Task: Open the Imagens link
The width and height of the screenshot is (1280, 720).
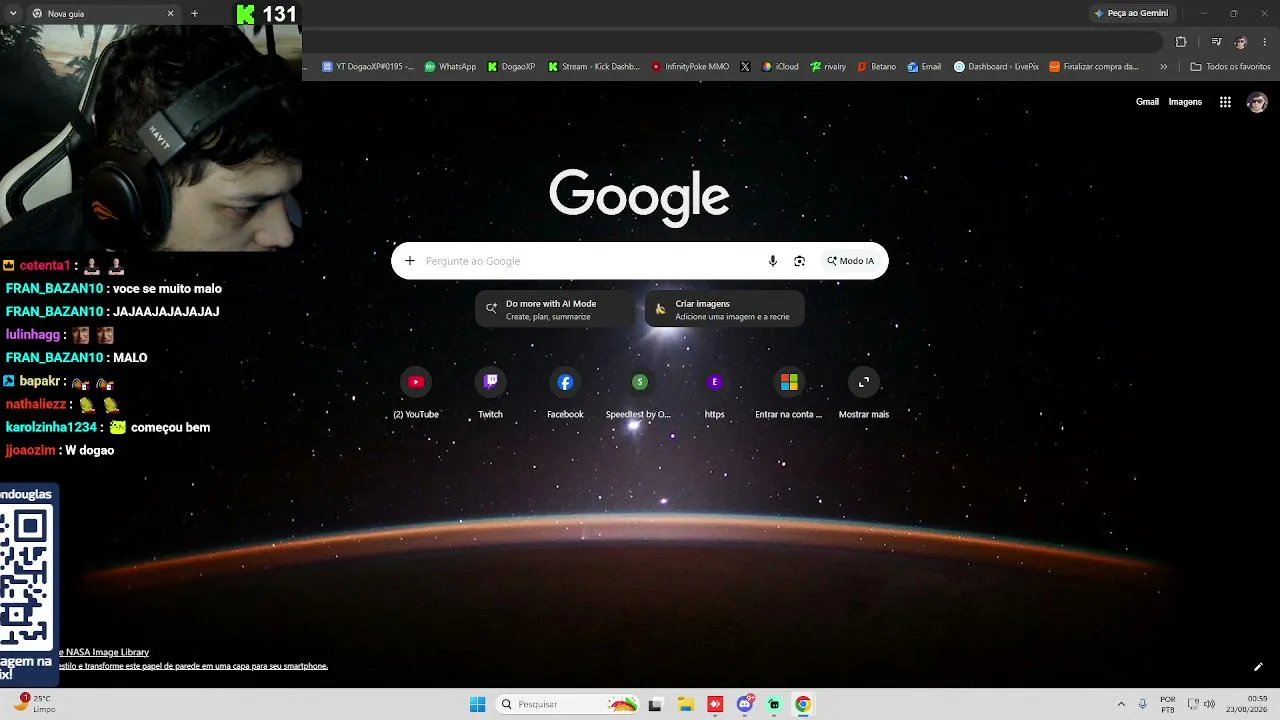Action: pyautogui.click(x=1185, y=102)
